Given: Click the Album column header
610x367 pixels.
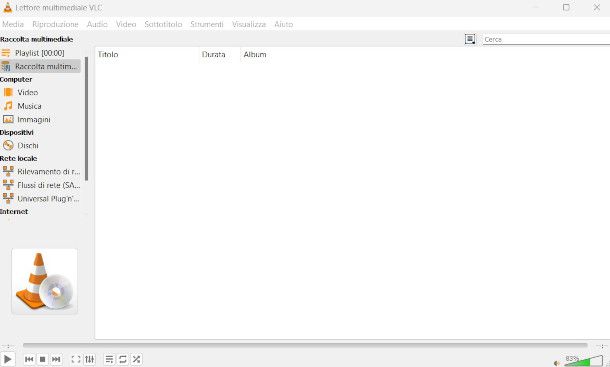Looking at the screenshot, I should click(255, 54).
